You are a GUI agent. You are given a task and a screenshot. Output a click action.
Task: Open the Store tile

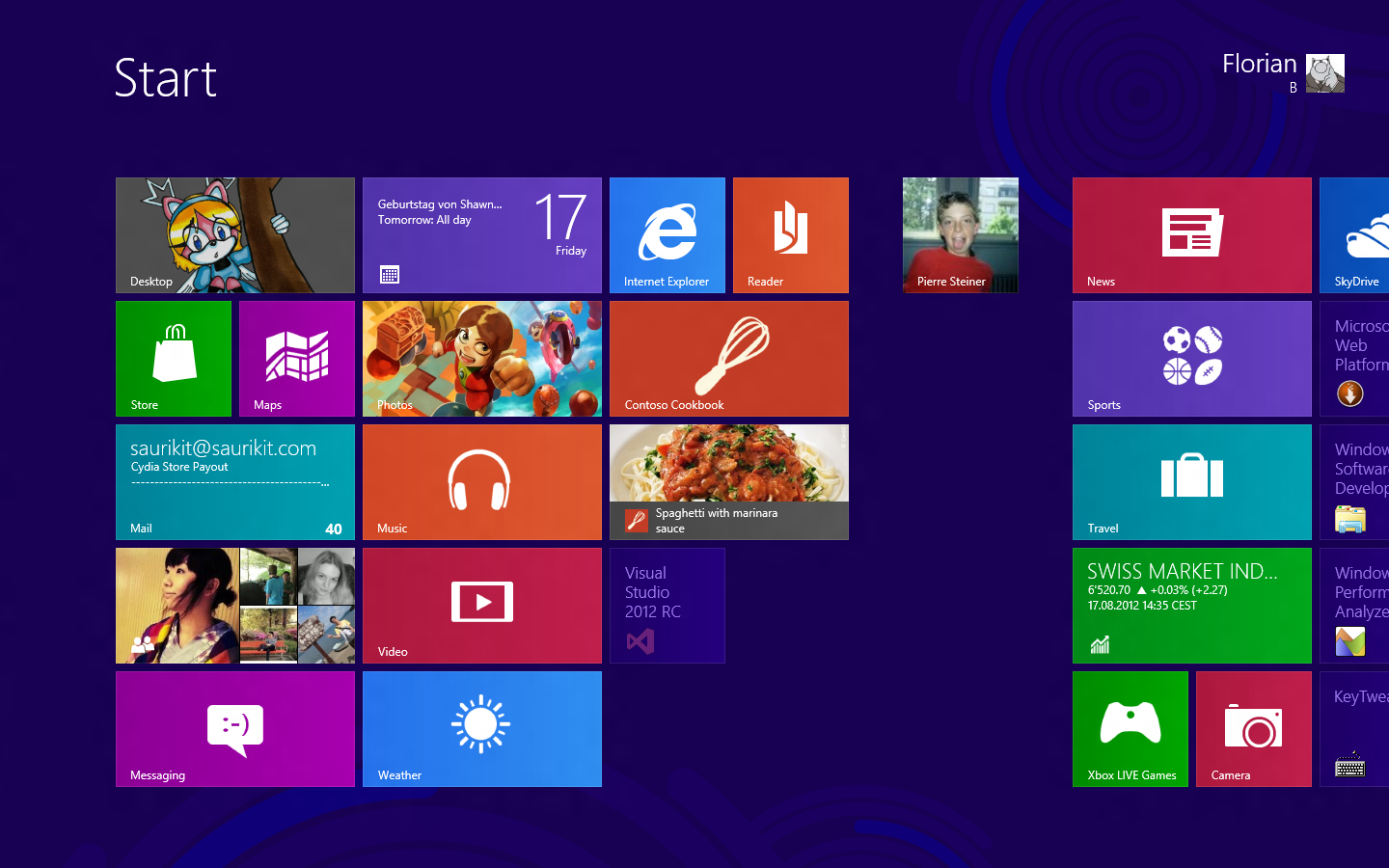coord(174,358)
